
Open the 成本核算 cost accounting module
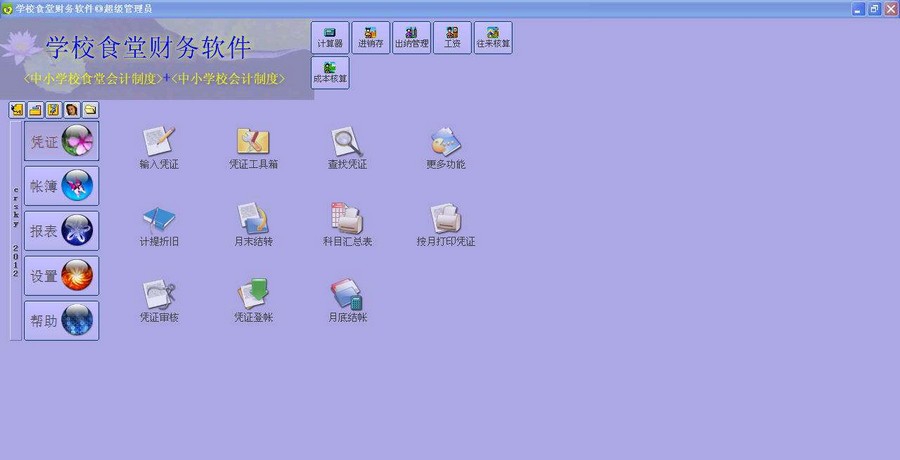(330, 73)
